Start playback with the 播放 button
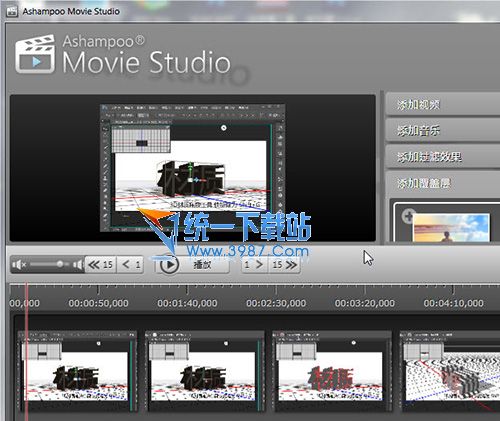The width and height of the screenshot is (500, 421). [x=192, y=265]
